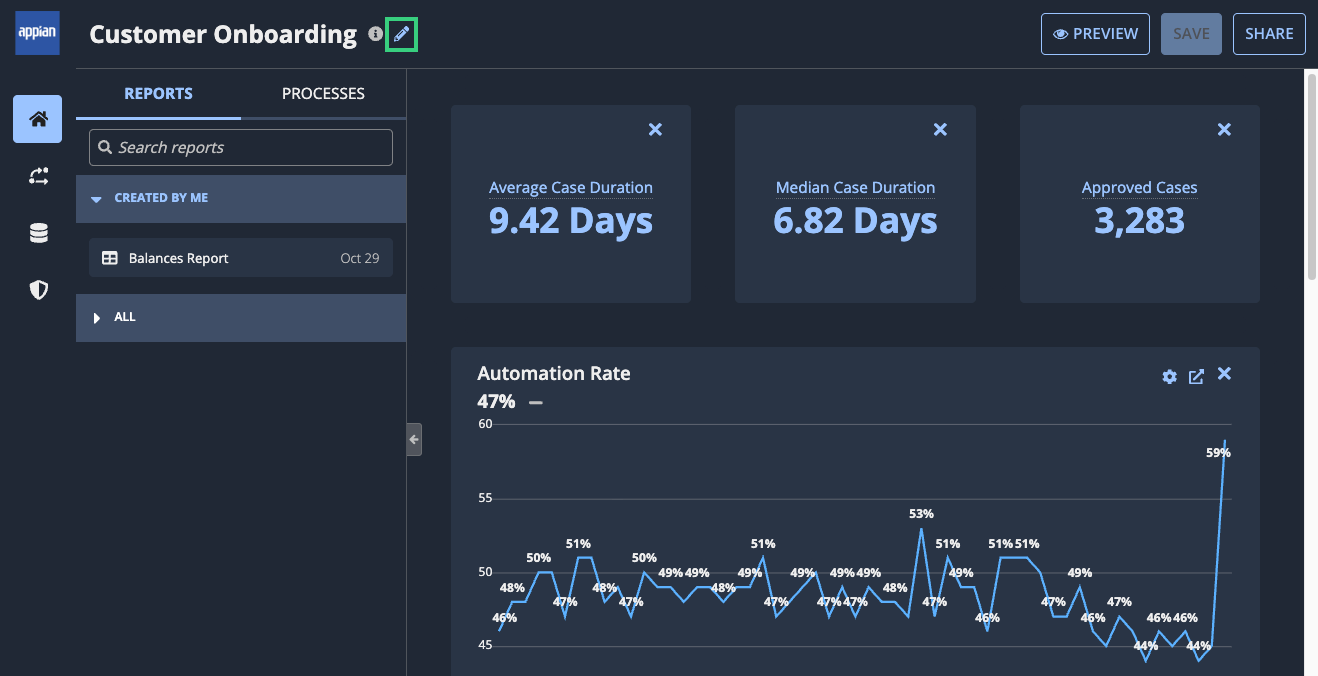The height and width of the screenshot is (676, 1318).
Task: Open the Average Case Duration link
Action: (571, 188)
